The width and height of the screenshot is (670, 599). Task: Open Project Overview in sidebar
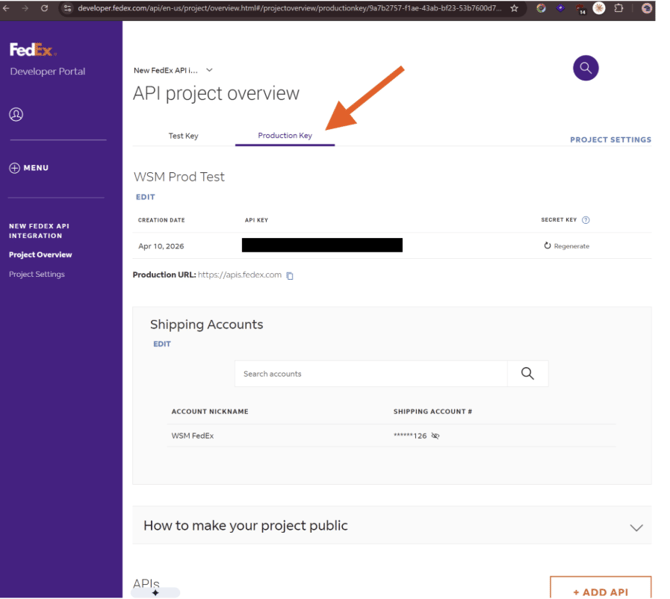(41, 255)
